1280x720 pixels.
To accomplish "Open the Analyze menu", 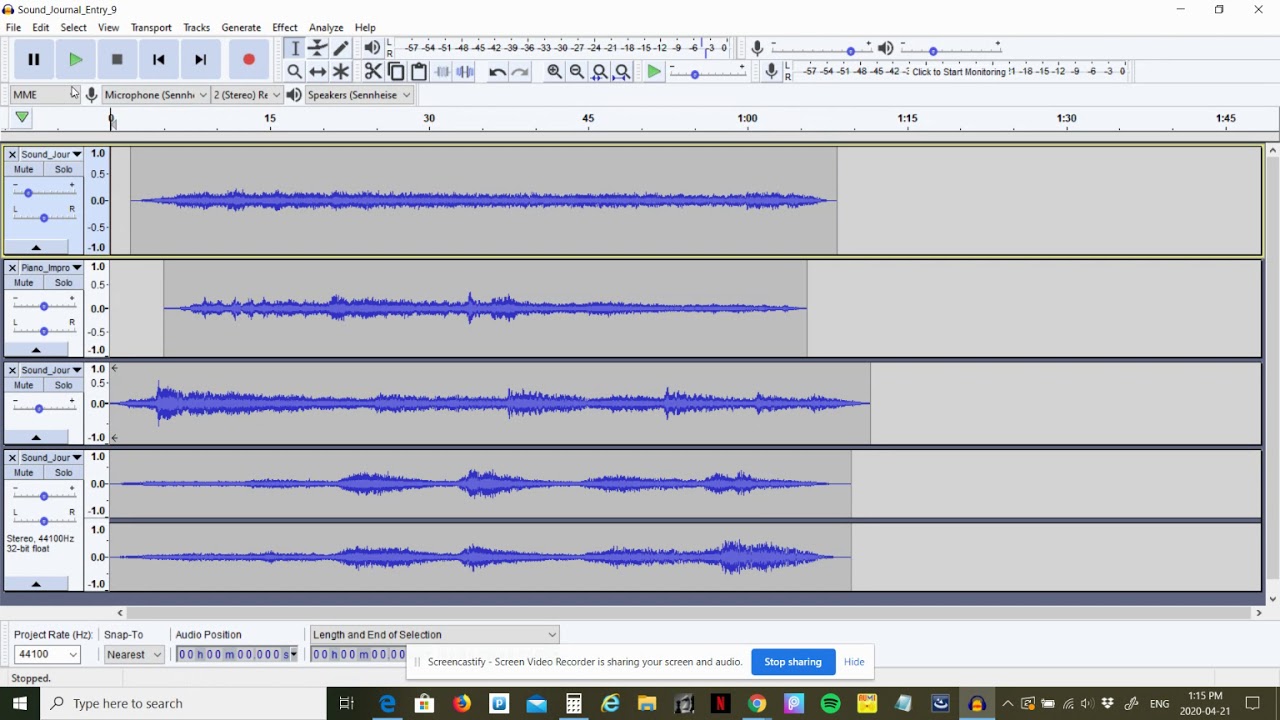I will click(x=326, y=28).
